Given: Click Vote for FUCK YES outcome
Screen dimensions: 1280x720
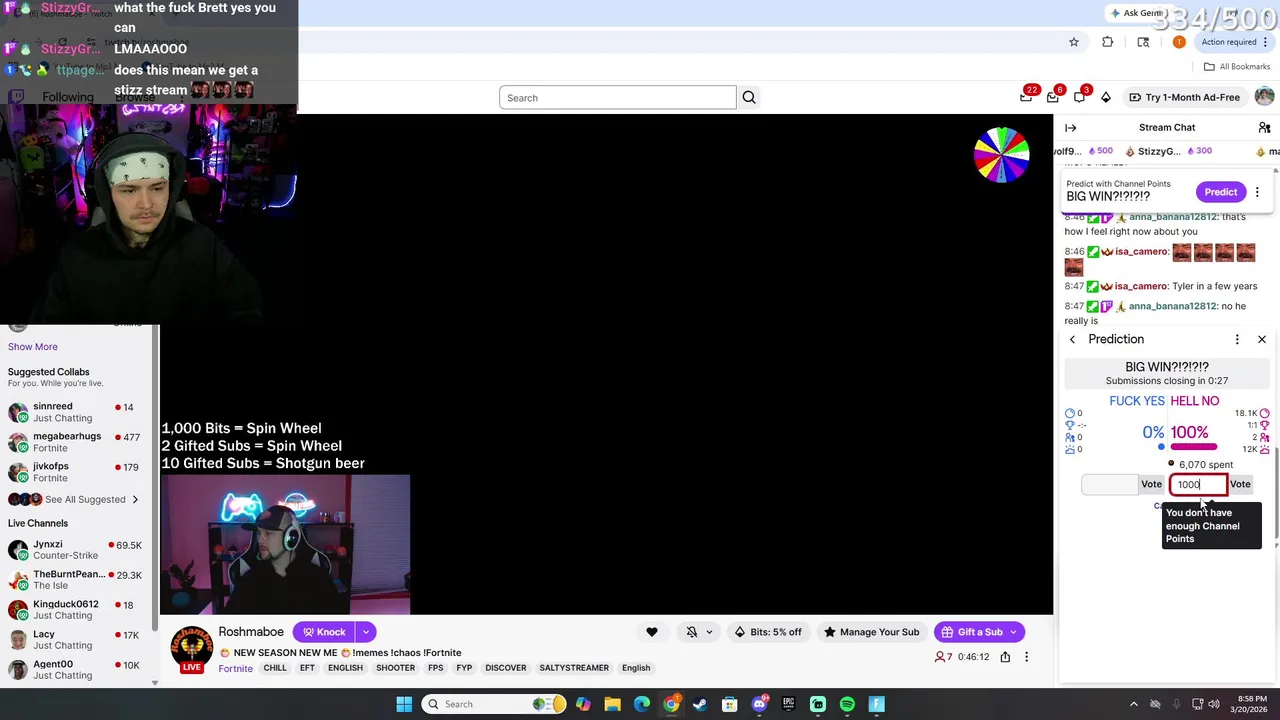Looking at the screenshot, I should 1151,484.
